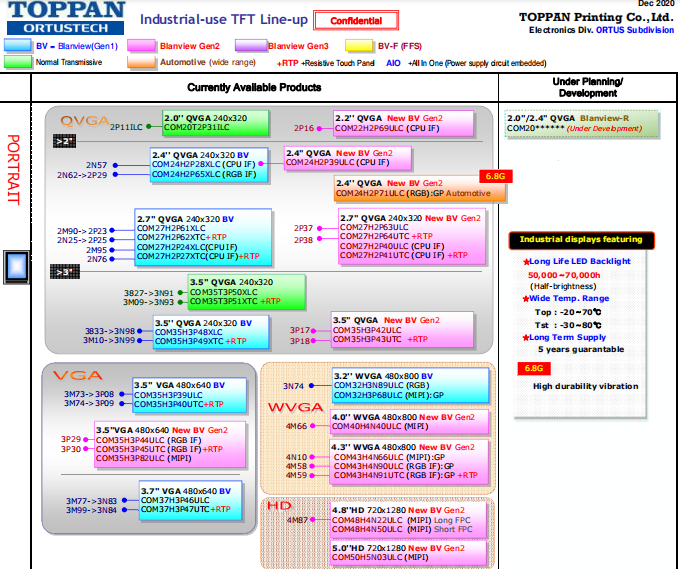Click COM27H2P64UTC +RTP model
The height and width of the screenshot is (569, 680).
pyautogui.click(x=386, y=236)
